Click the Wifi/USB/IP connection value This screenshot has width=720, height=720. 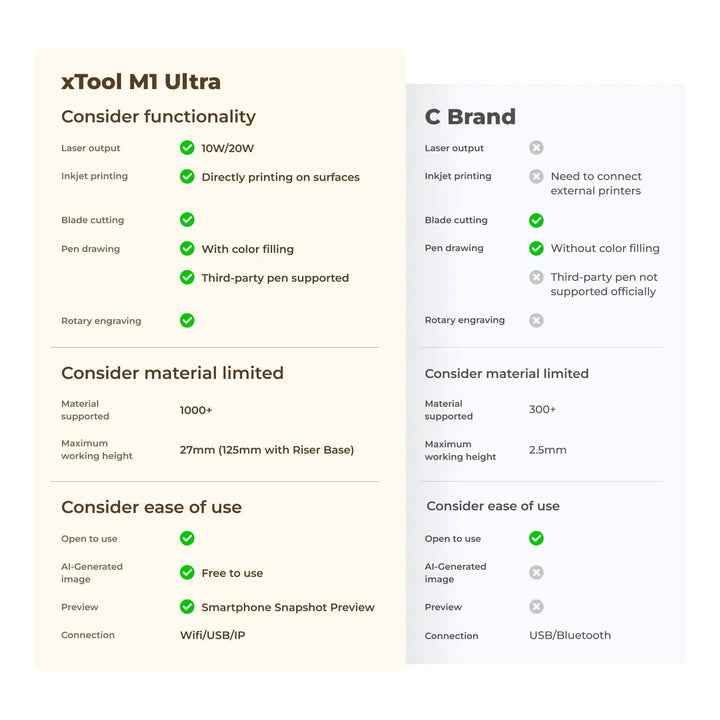pos(213,636)
